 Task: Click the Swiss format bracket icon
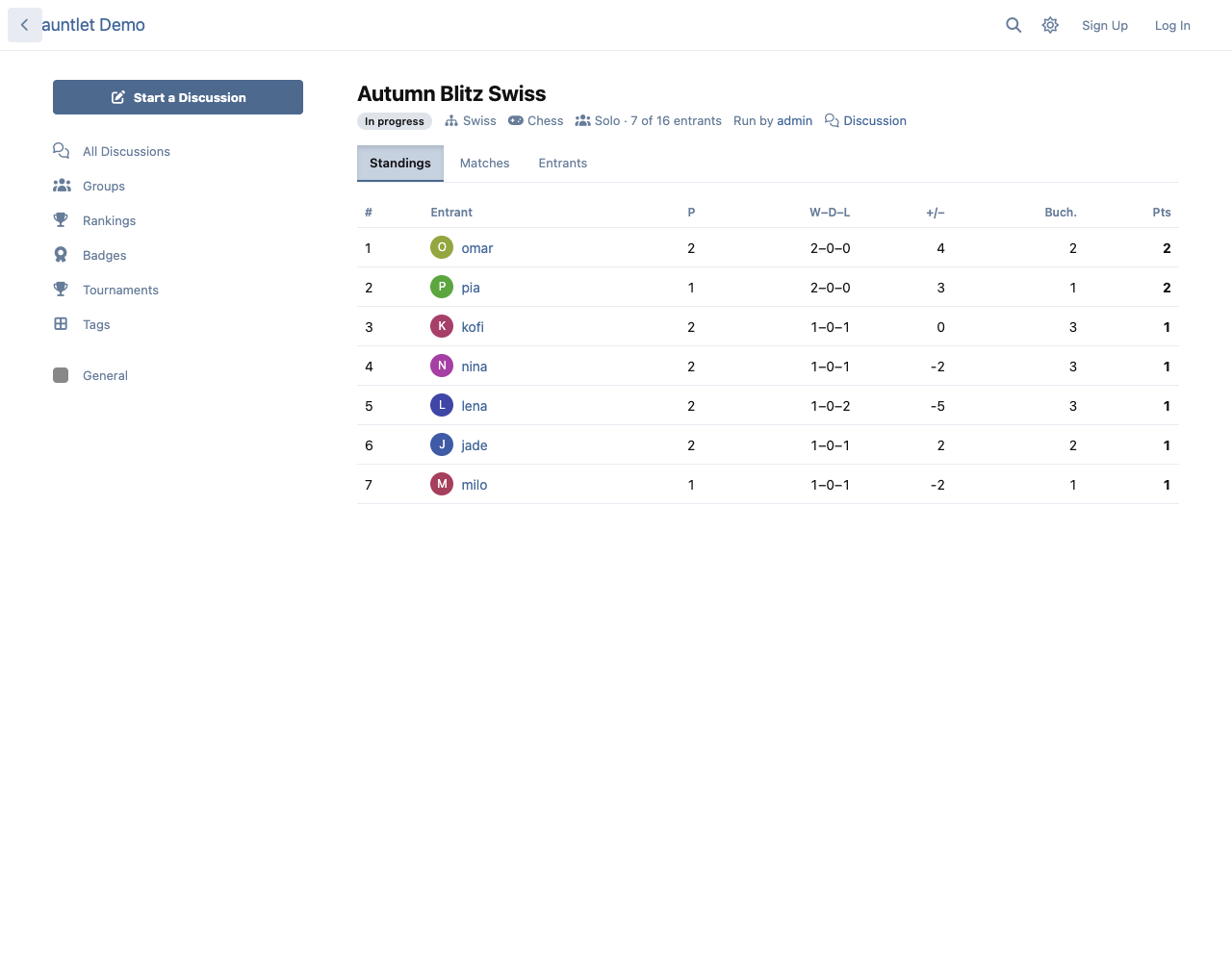[451, 121]
